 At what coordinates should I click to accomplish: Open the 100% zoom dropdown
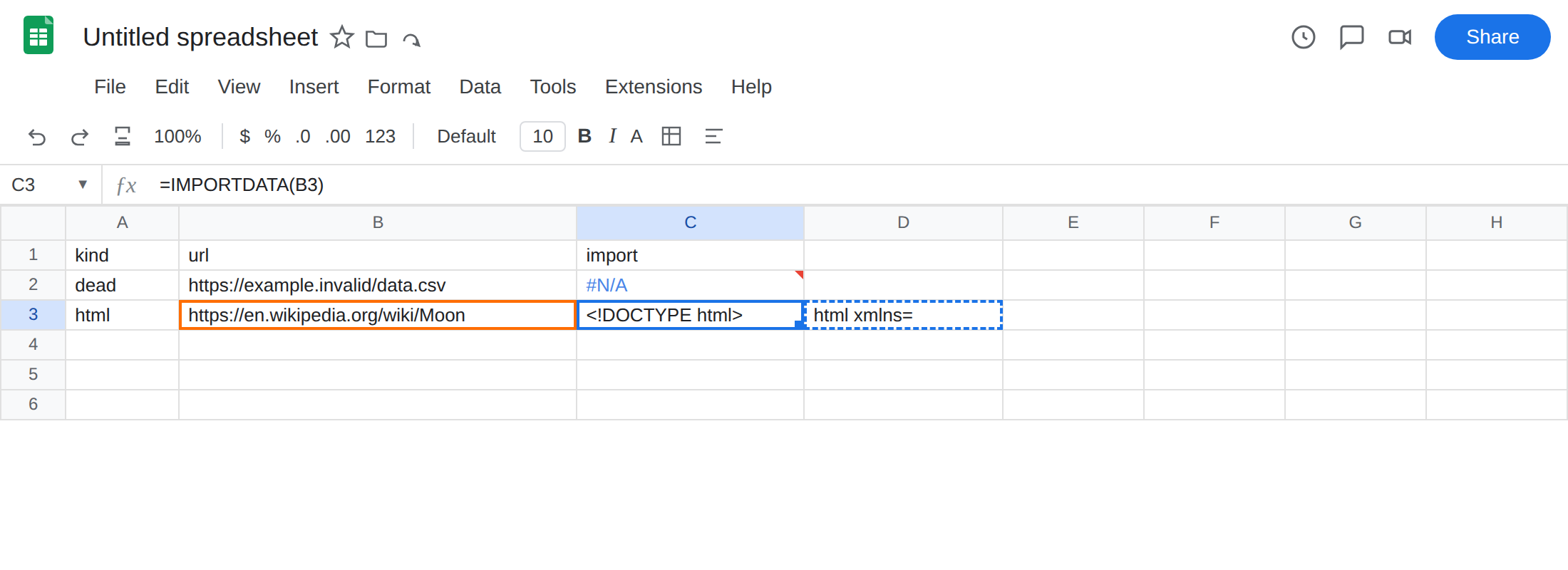[177, 136]
